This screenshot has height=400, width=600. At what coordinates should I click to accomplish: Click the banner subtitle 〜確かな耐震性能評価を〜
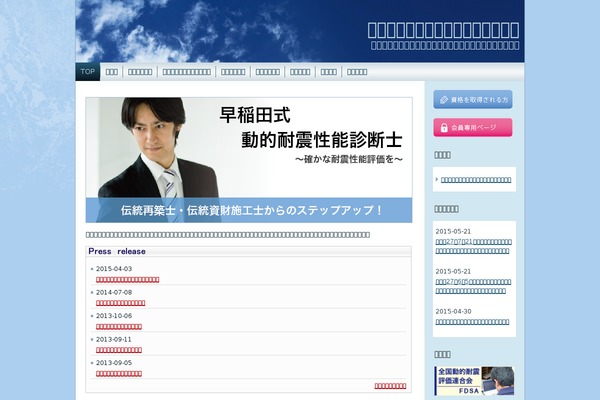click(349, 159)
